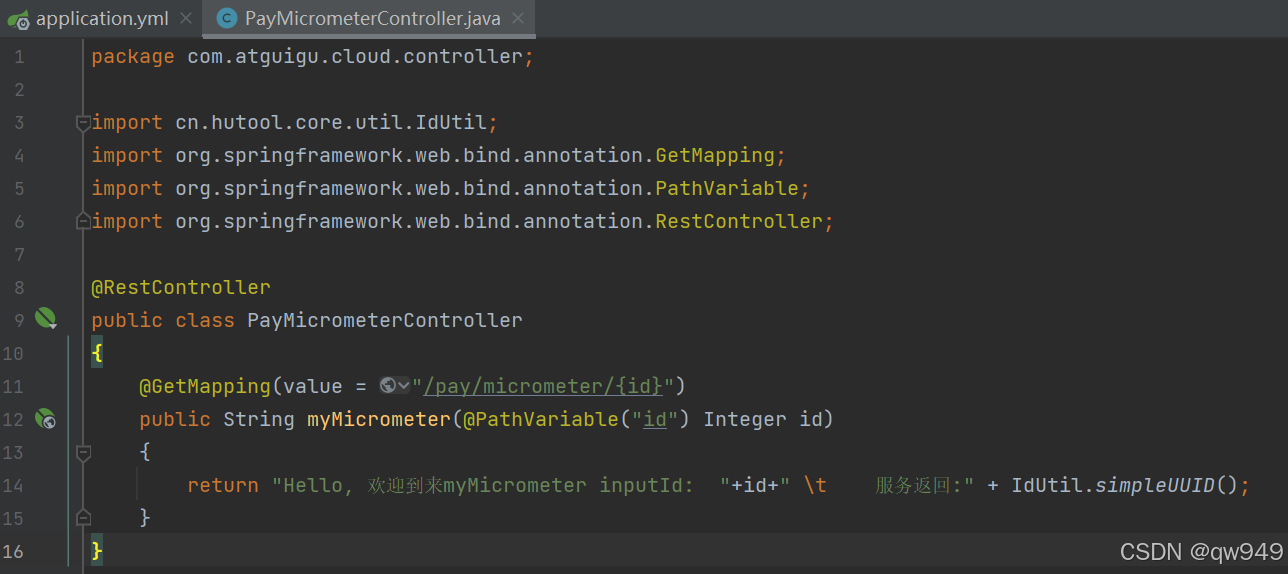Click the closing brace on line 16
Image resolution: width=1288 pixels, height=574 pixels.
coord(97,551)
